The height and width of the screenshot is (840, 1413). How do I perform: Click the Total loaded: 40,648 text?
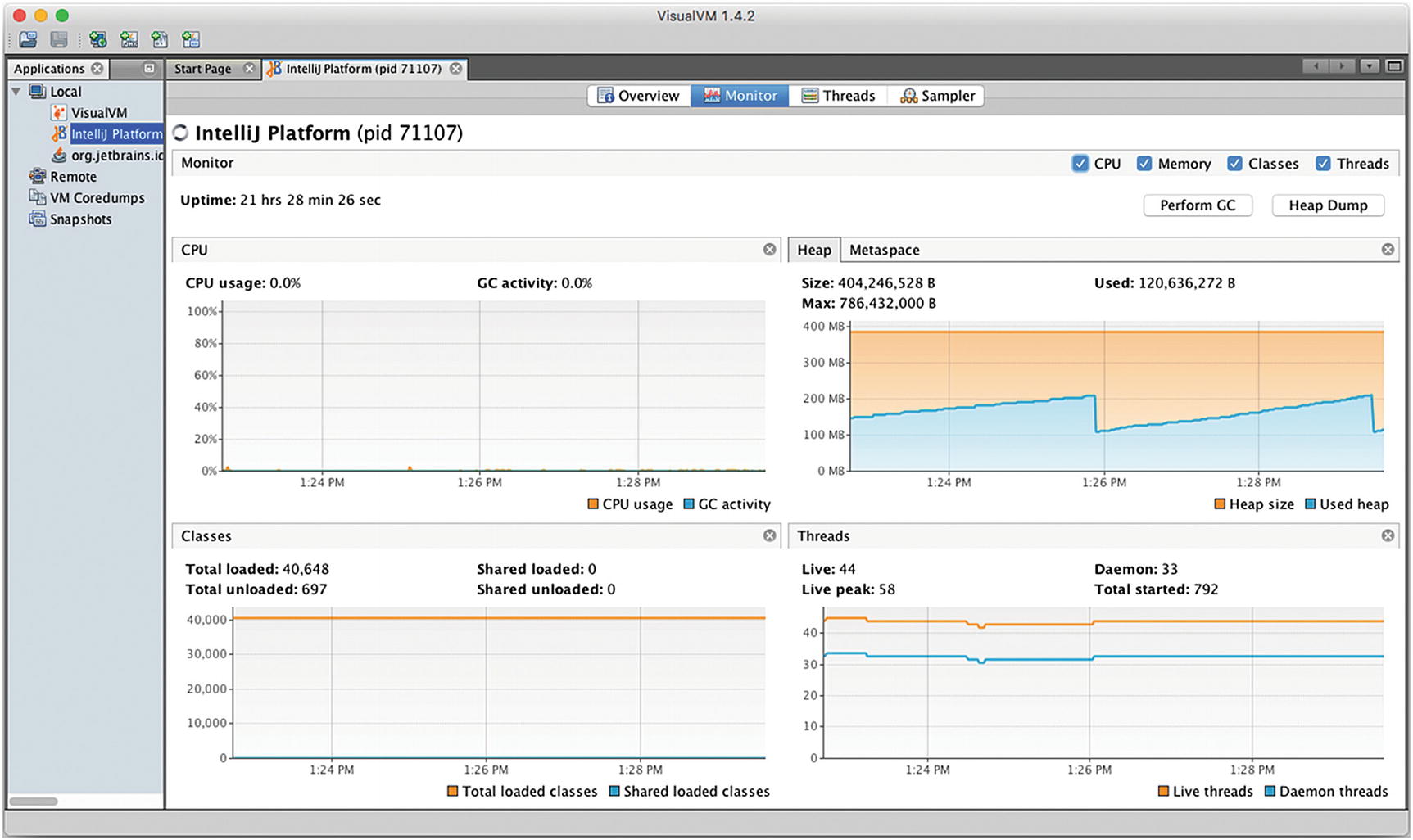pos(257,569)
